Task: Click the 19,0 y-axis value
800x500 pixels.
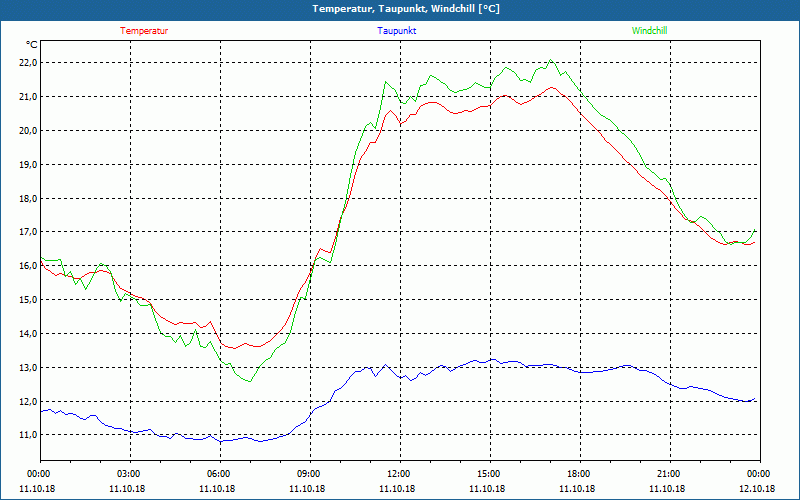Action: (x=29, y=164)
